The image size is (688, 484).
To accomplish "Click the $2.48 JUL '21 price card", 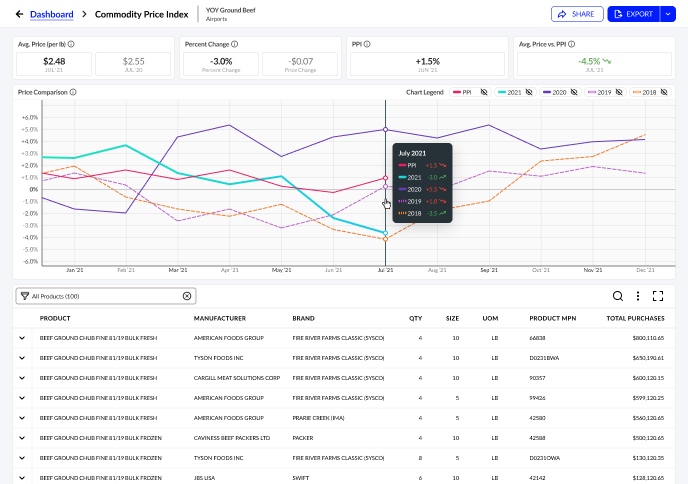I will point(54,64).
